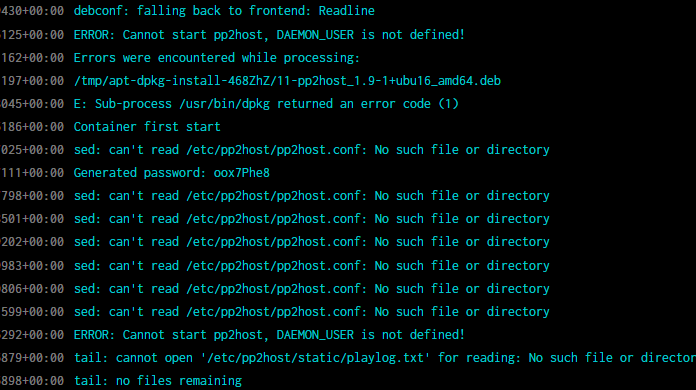Click the 111+00:00 timestamp beside Generated password
The width and height of the screenshot is (696, 390).
coord(32,173)
